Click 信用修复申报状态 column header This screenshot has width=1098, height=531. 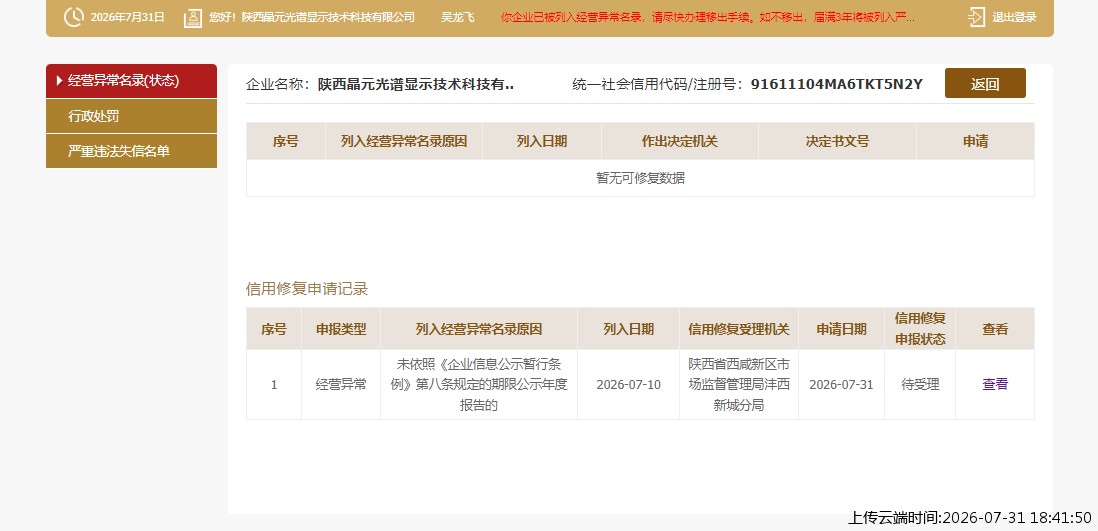[920, 329]
